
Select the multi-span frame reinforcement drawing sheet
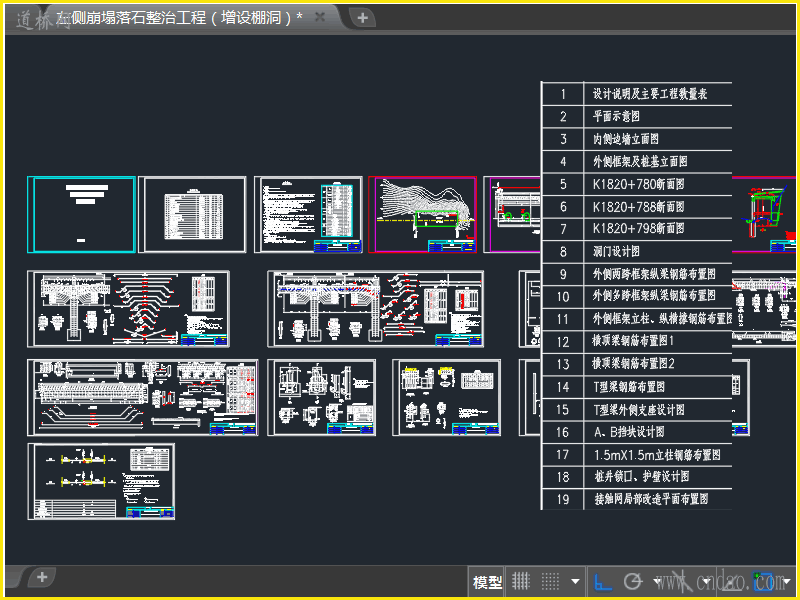click(376, 309)
